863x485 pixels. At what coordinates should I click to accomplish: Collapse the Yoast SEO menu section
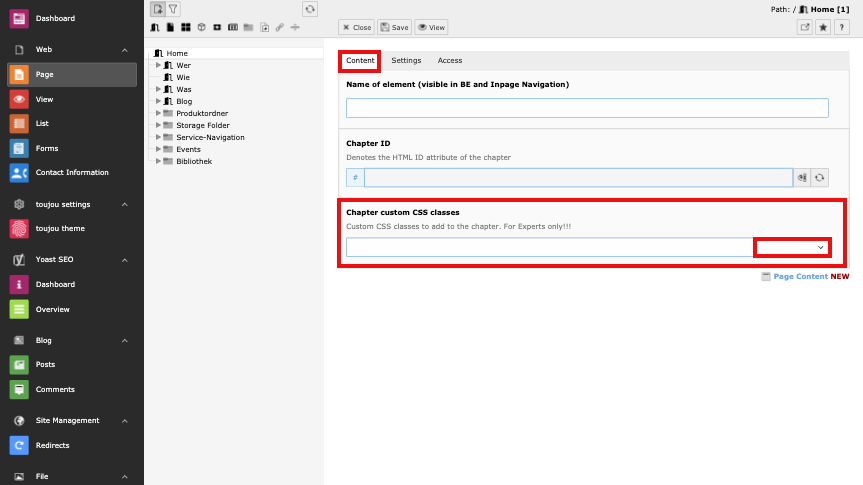125,260
